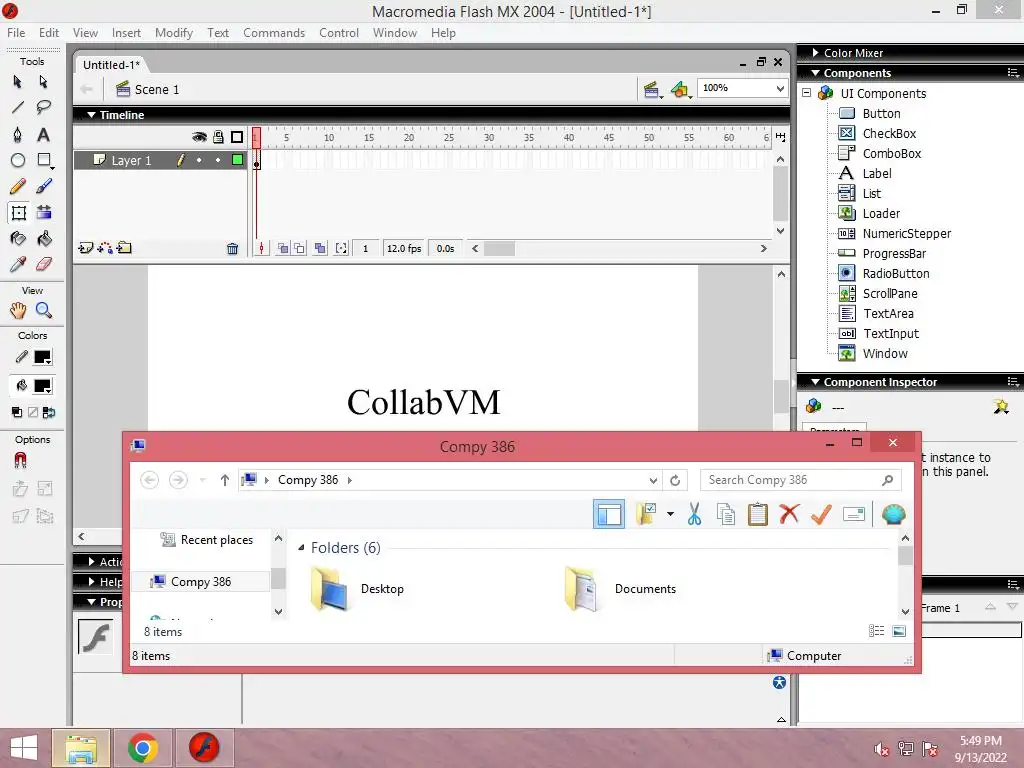The image size is (1024, 768).
Task: Toggle lock all layers padlock icon
Action: tap(218, 137)
